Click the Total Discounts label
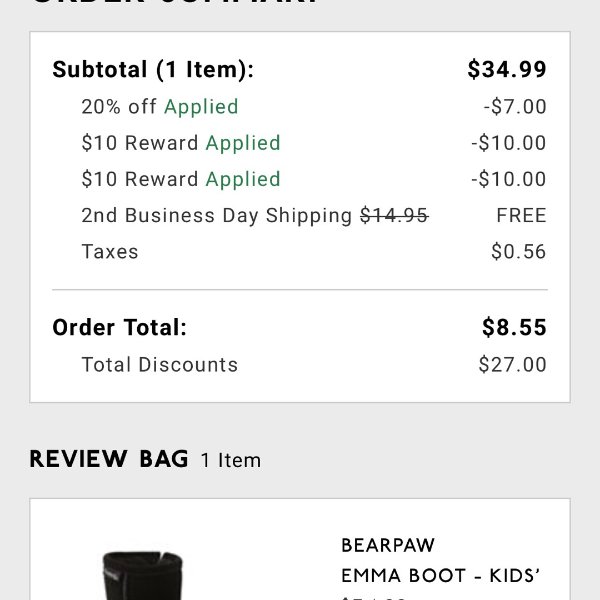The image size is (600, 600). pyautogui.click(x=160, y=364)
